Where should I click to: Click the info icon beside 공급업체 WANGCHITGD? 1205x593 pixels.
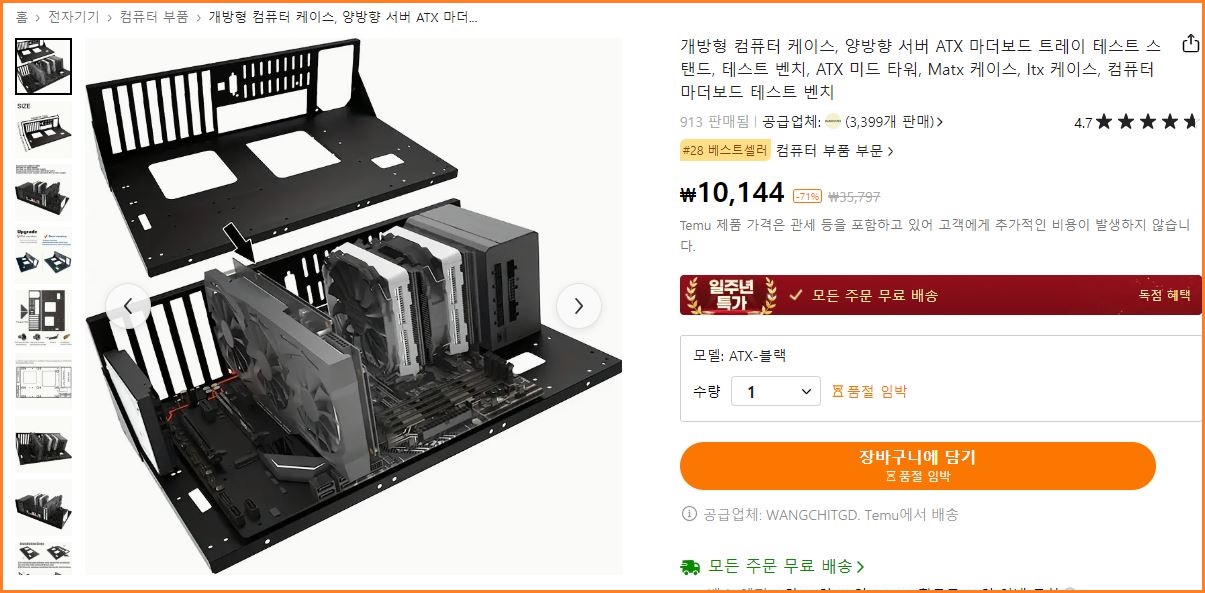click(688, 514)
